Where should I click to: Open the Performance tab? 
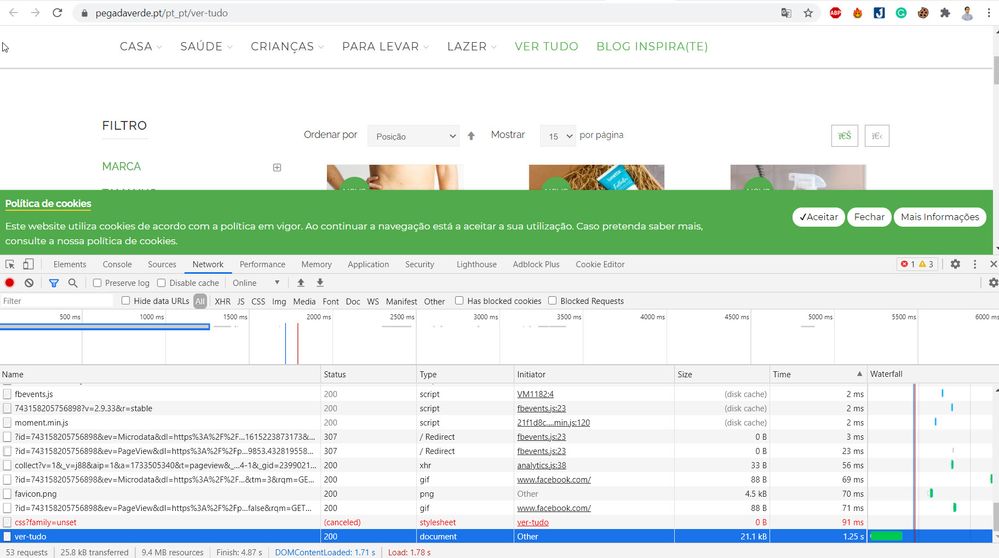[x=262, y=264]
